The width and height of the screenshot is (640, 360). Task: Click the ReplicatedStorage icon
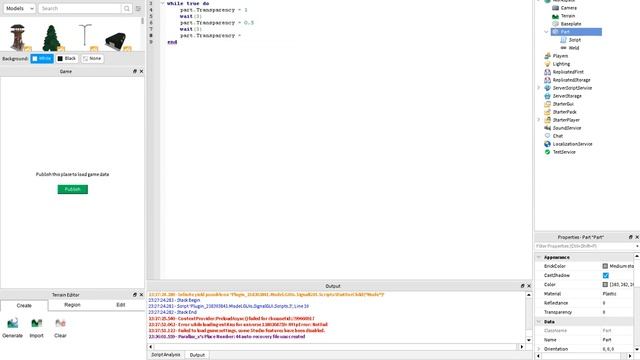[547, 80]
